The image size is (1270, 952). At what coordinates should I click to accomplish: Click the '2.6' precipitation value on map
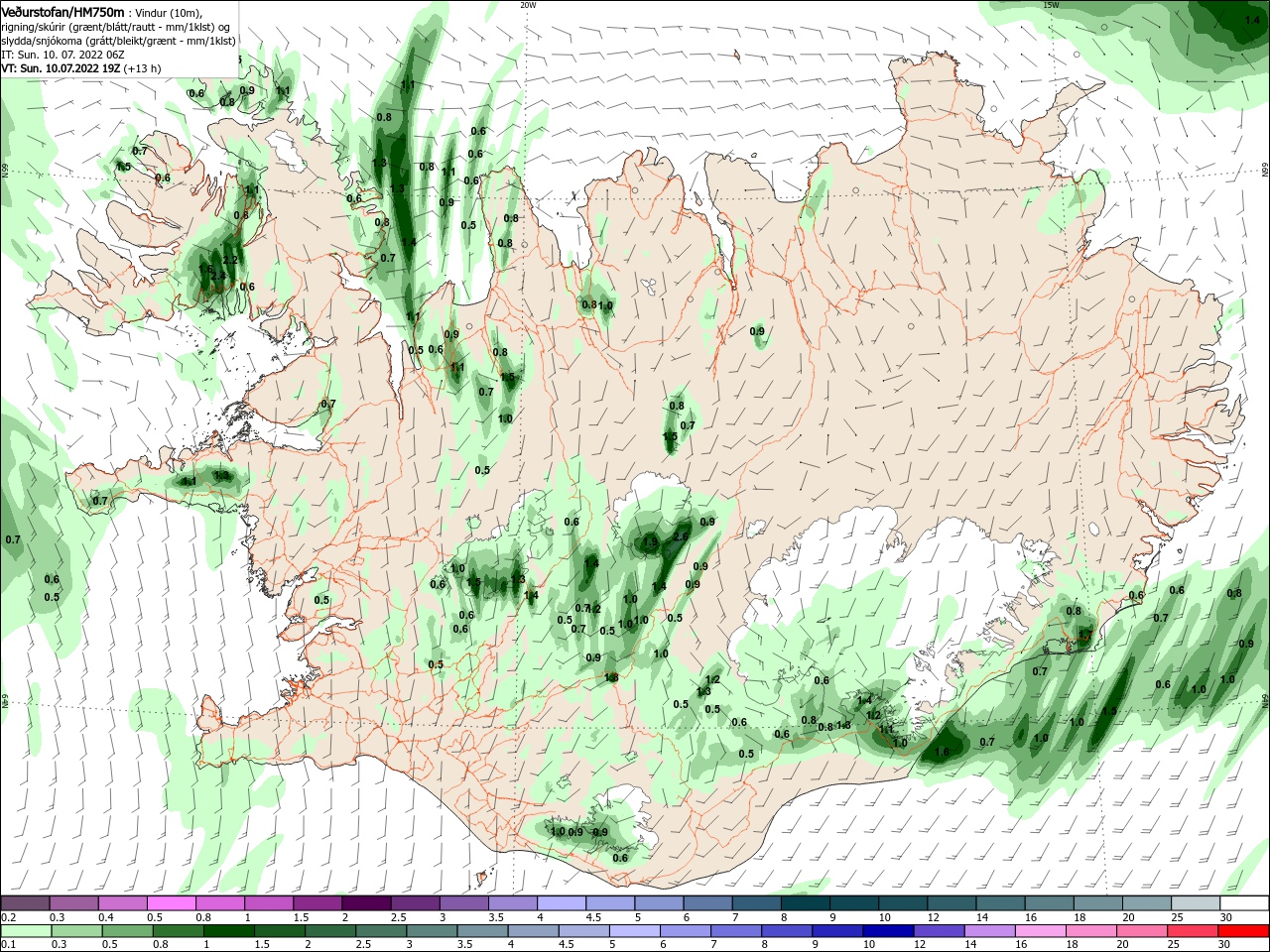pyautogui.click(x=681, y=536)
